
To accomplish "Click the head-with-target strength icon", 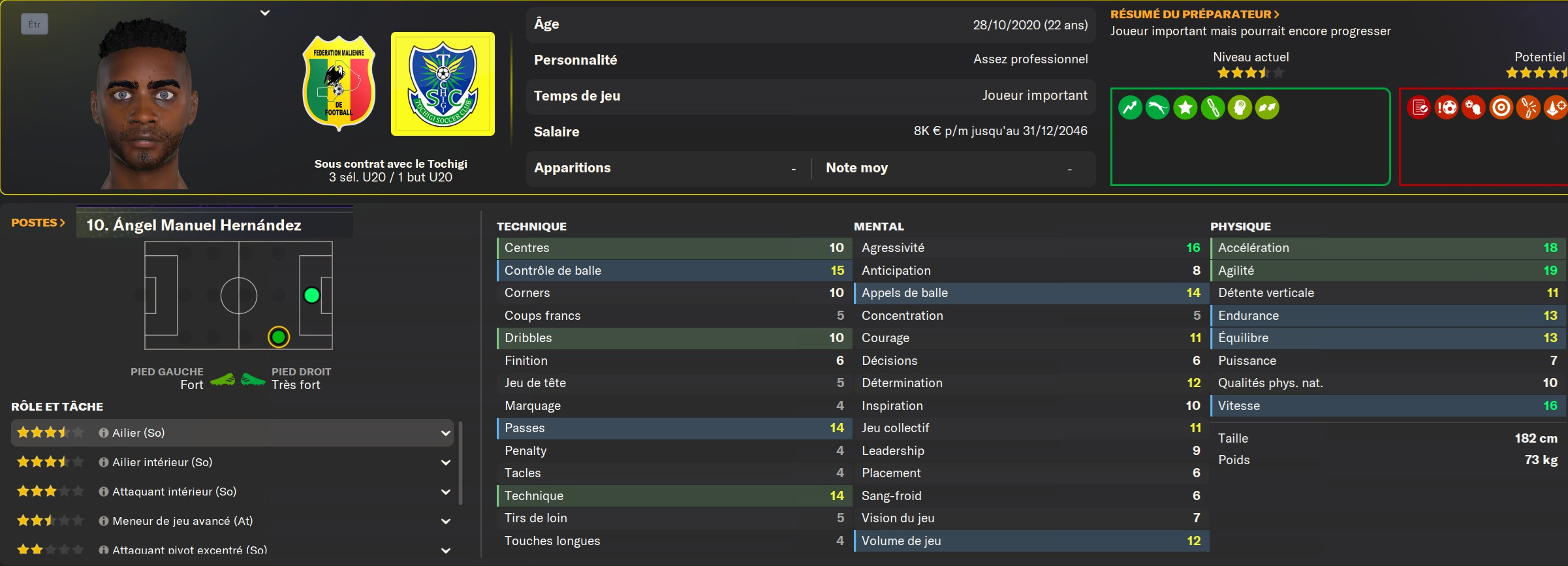I will [x=1240, y=108].
